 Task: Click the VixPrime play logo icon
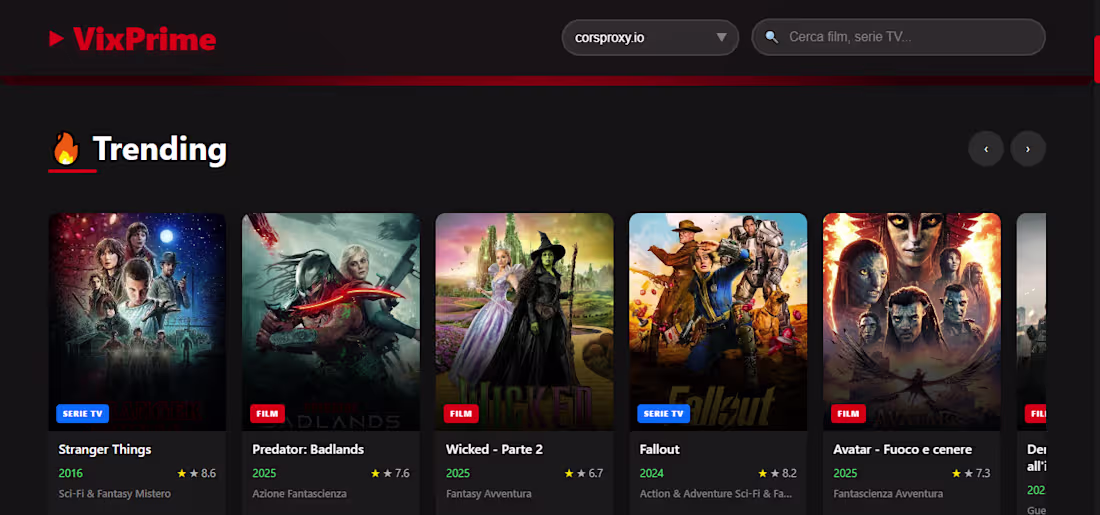click(x=56, y=39)
